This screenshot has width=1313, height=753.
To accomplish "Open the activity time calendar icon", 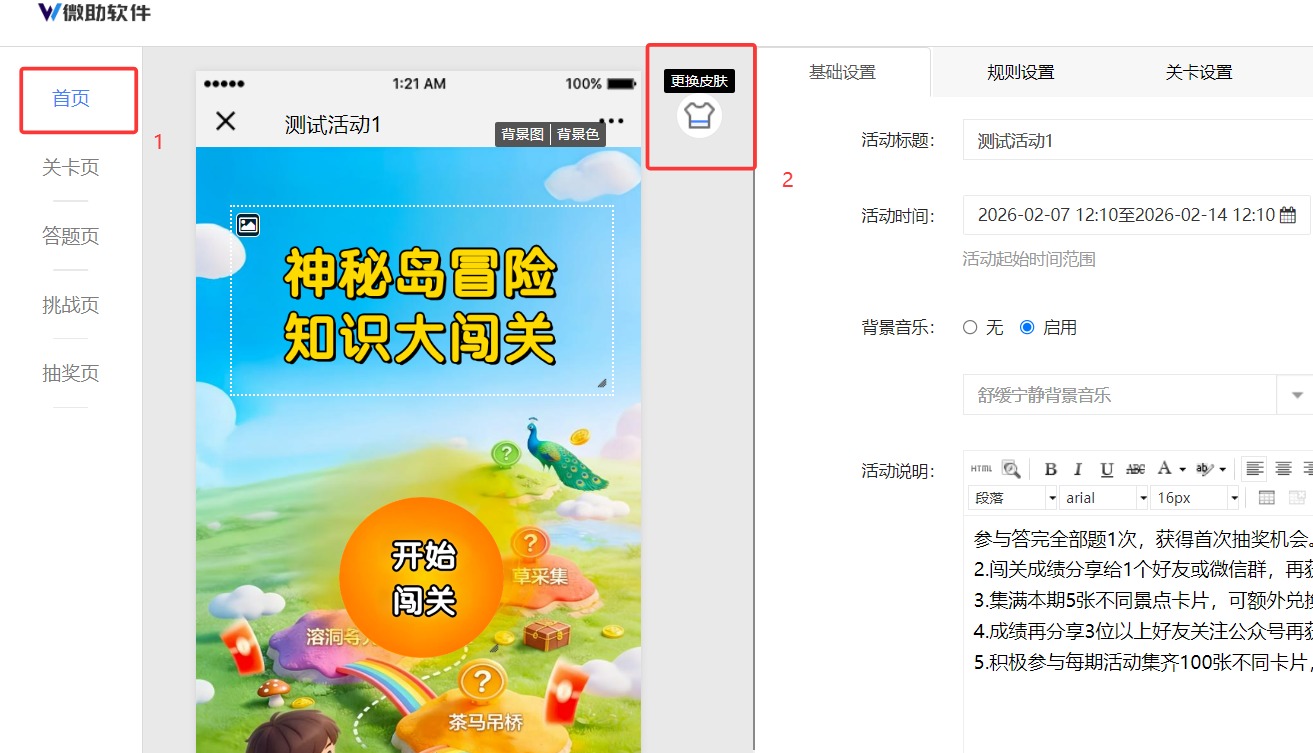I will click(x=1287, y=215).
